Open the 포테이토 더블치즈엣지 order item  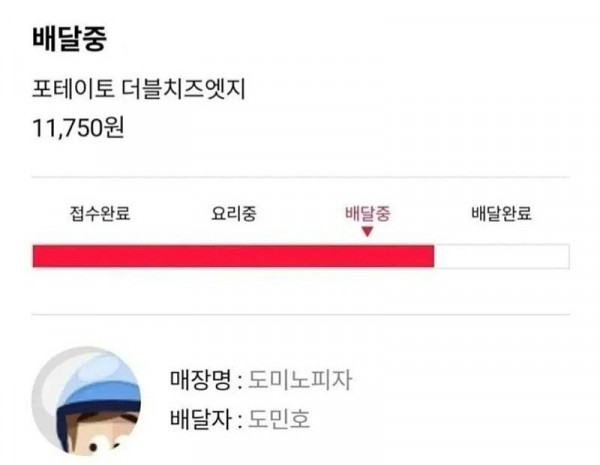point(140,92)
